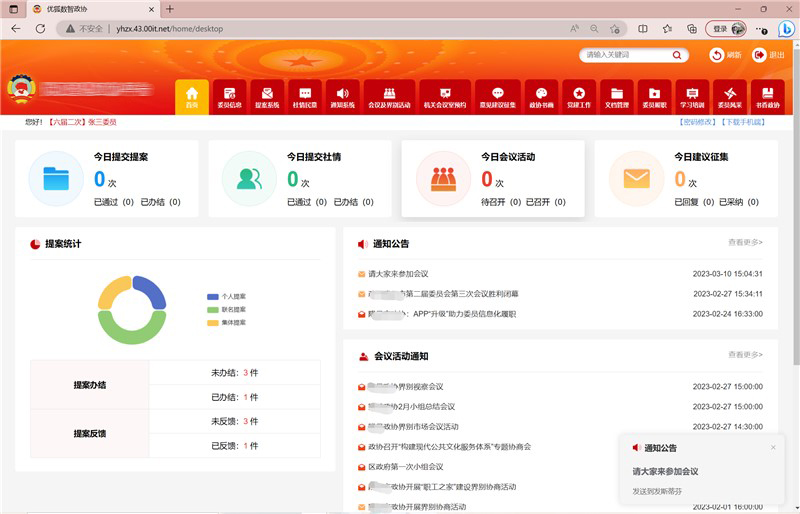Open 通知系统 speaker icon
800x514 pixels.
tap(342, 95)
